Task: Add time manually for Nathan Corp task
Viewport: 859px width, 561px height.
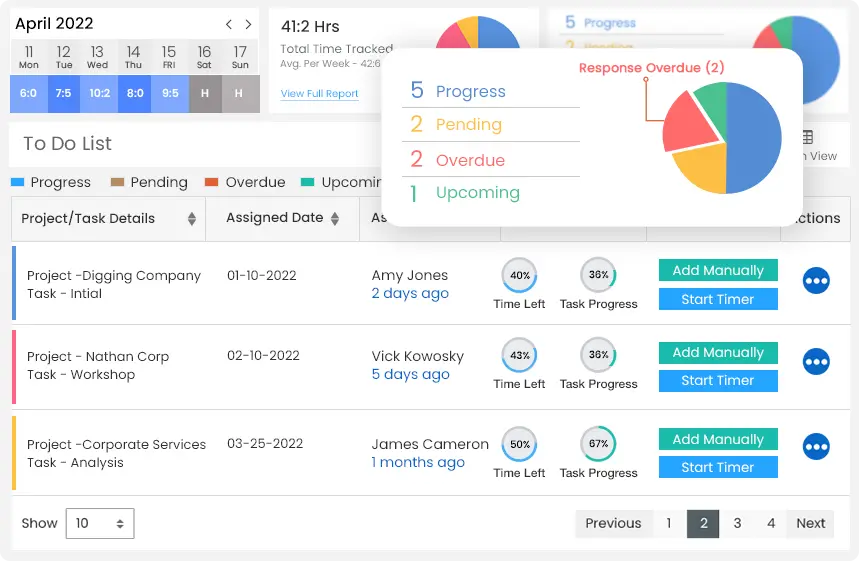Action: 717,352
